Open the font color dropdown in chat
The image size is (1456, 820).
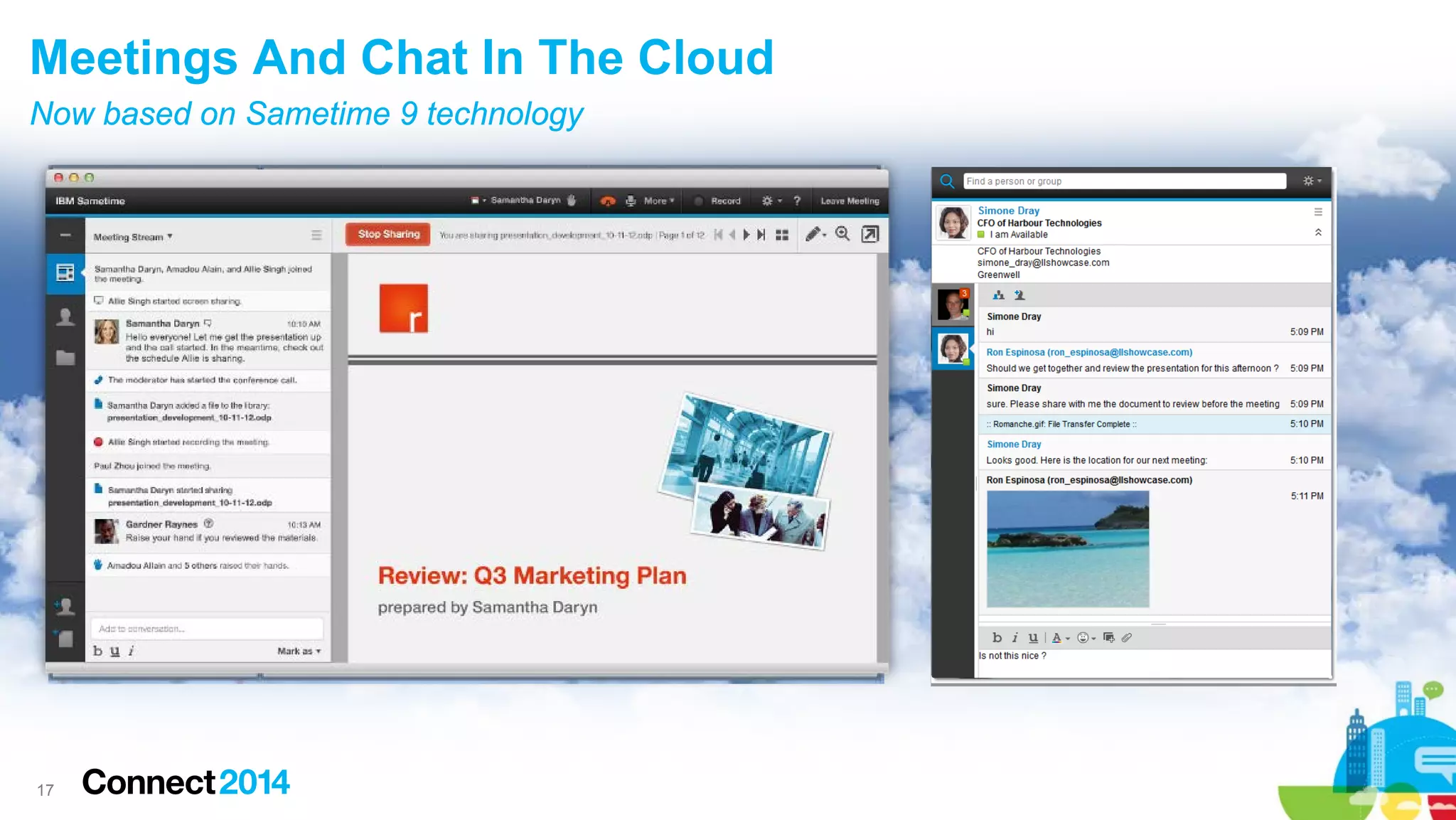point(1061,638)
